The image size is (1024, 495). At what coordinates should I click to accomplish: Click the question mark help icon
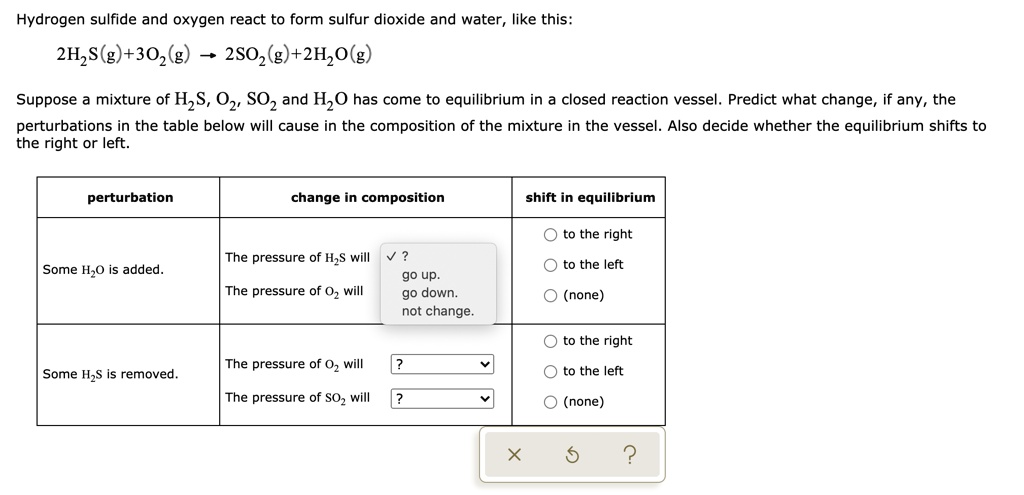click(x=628, y=455)
